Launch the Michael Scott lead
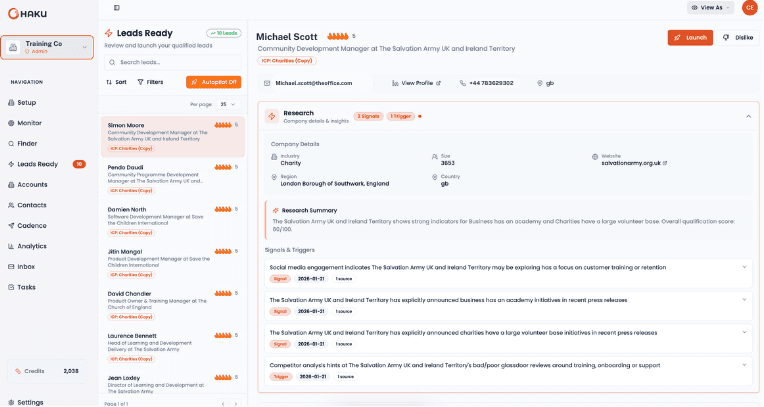 pyautogui.click(x=690, y=38)
